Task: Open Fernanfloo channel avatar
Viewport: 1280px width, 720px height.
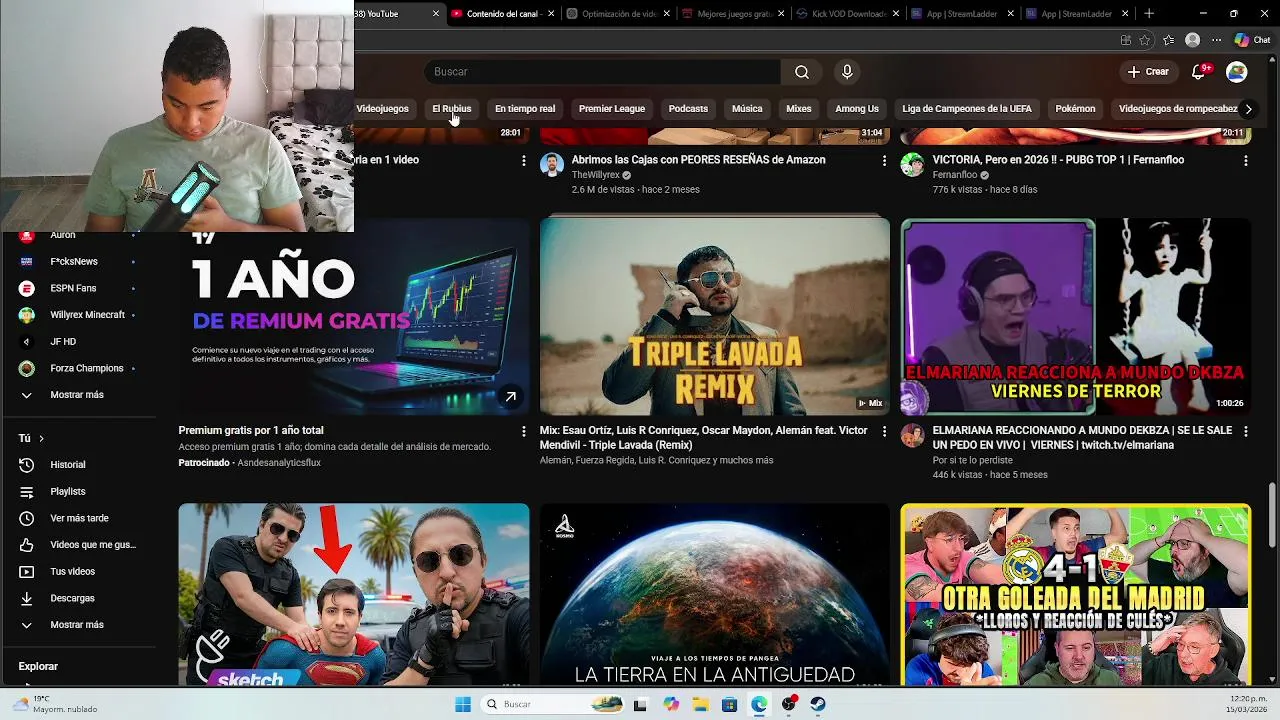Action: 912,165
